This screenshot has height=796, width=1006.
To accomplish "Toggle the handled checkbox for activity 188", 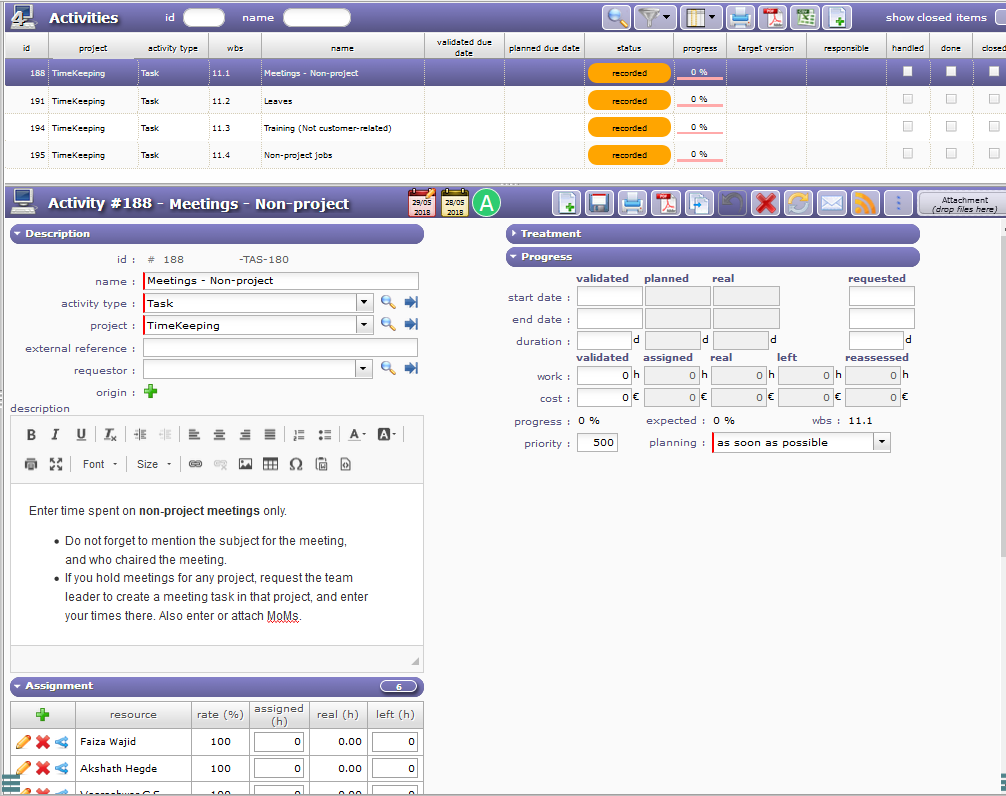I will [x=908, y=72].
